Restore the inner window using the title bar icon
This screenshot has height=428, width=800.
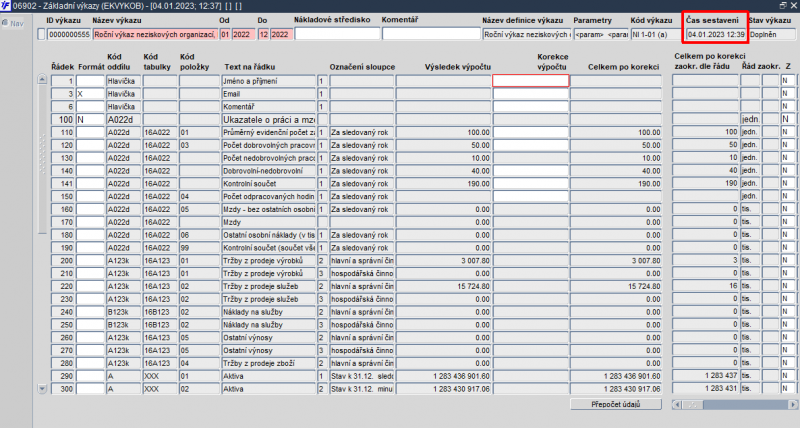click(x=783, y=6)
